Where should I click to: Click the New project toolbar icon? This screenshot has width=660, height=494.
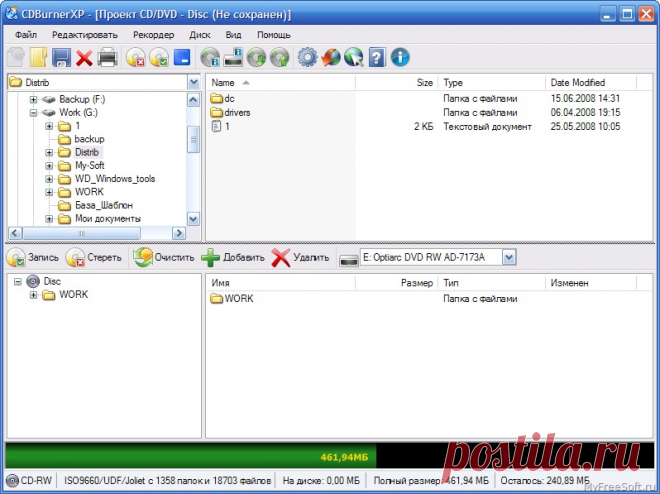(16, 57)
